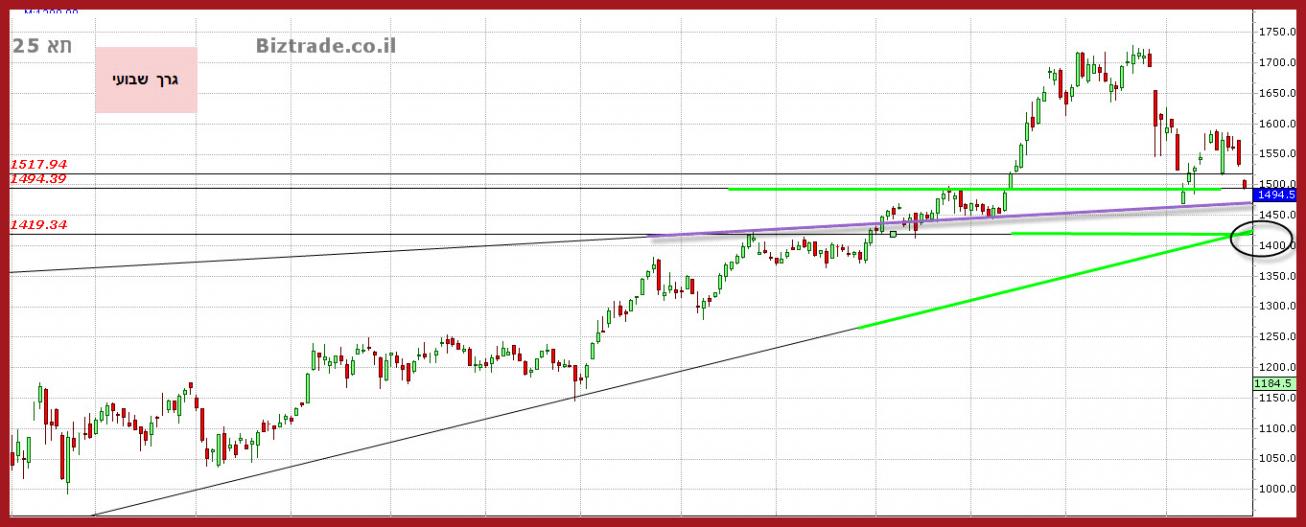The width and height of the screenshot is (1306, 527).
Task: Click the black ellipse marker near 1400
Action: (x=1255, y=240)
